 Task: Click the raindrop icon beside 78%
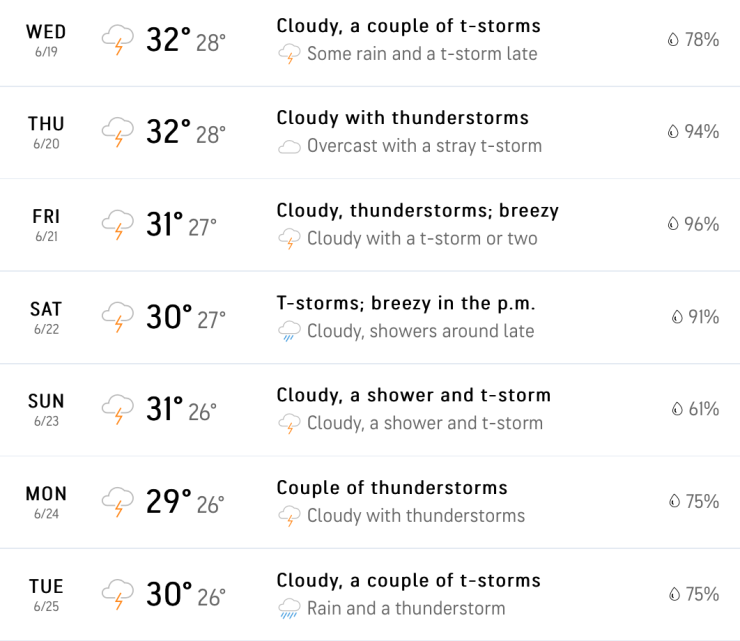pyautogui.click(x=673, y=40)
